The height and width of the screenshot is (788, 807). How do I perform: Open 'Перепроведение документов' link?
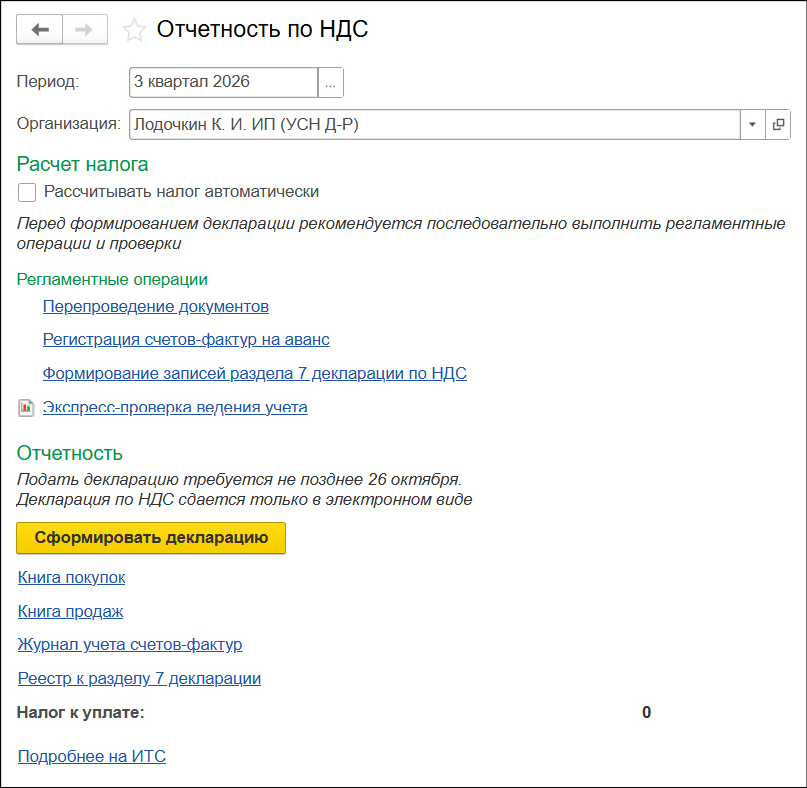pyautogui.click(x=155, y=306)
